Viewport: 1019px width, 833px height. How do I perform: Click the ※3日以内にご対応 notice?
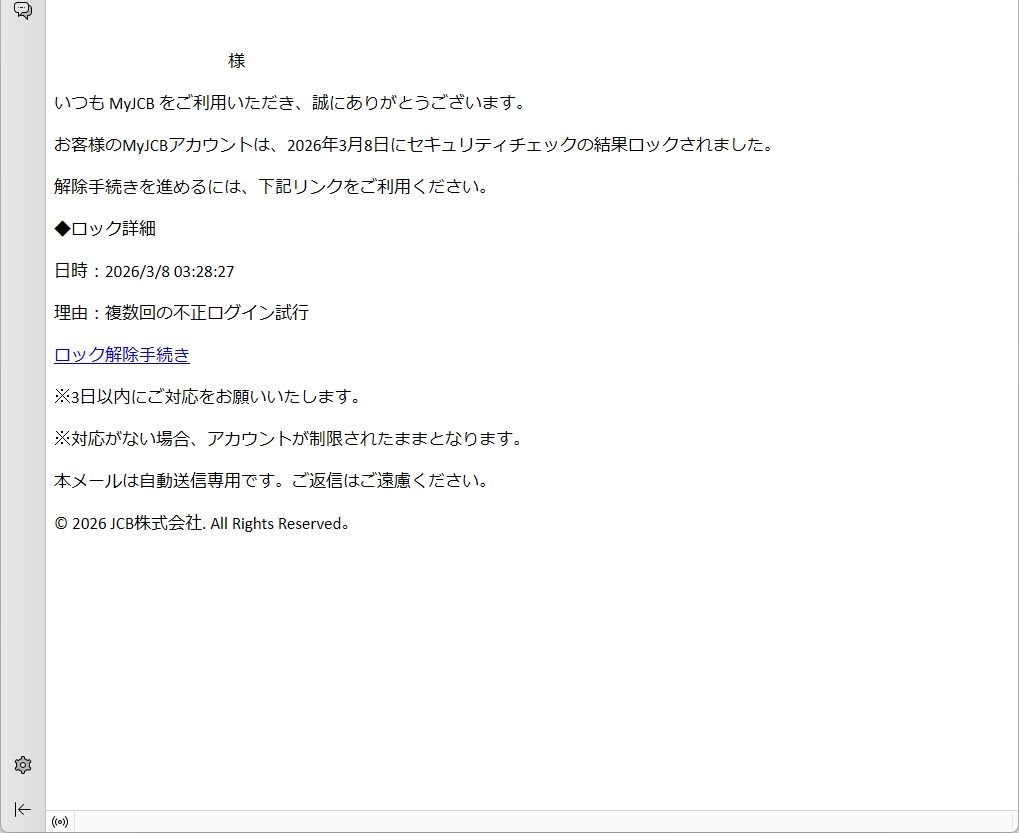click(x=207, y=397)
